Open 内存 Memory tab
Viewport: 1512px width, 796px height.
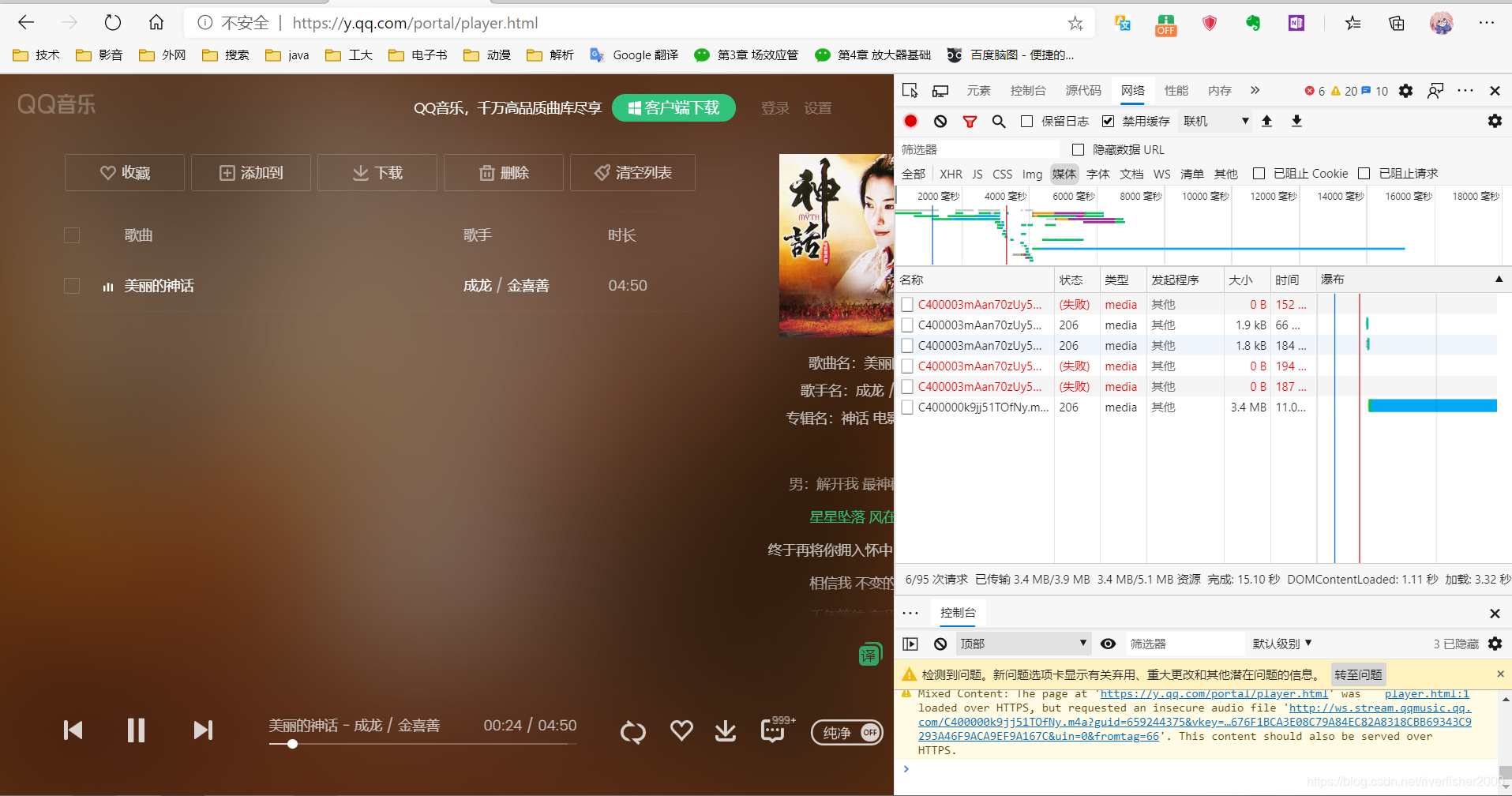1219,91
